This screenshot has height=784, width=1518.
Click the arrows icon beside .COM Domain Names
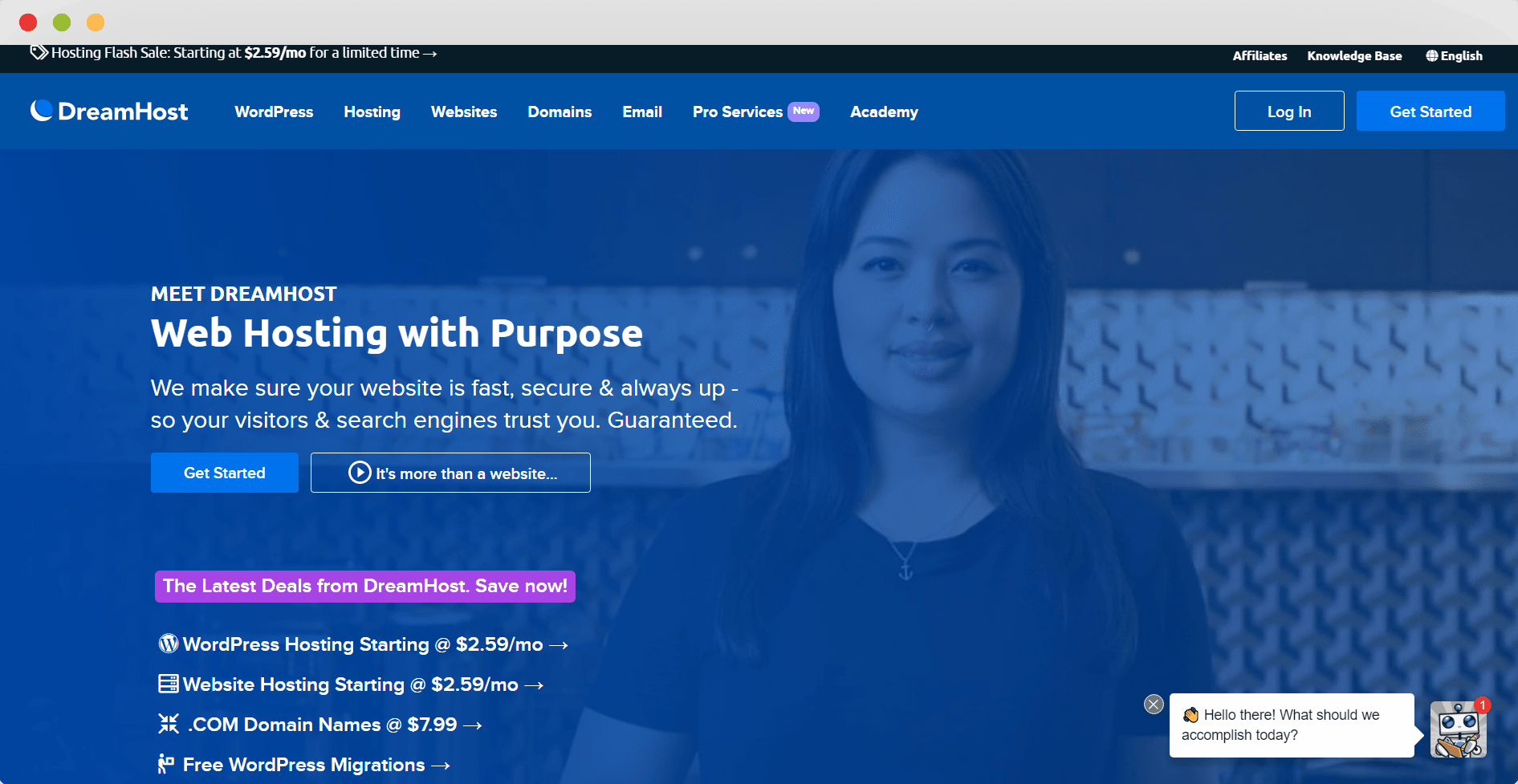click(169, 724)
